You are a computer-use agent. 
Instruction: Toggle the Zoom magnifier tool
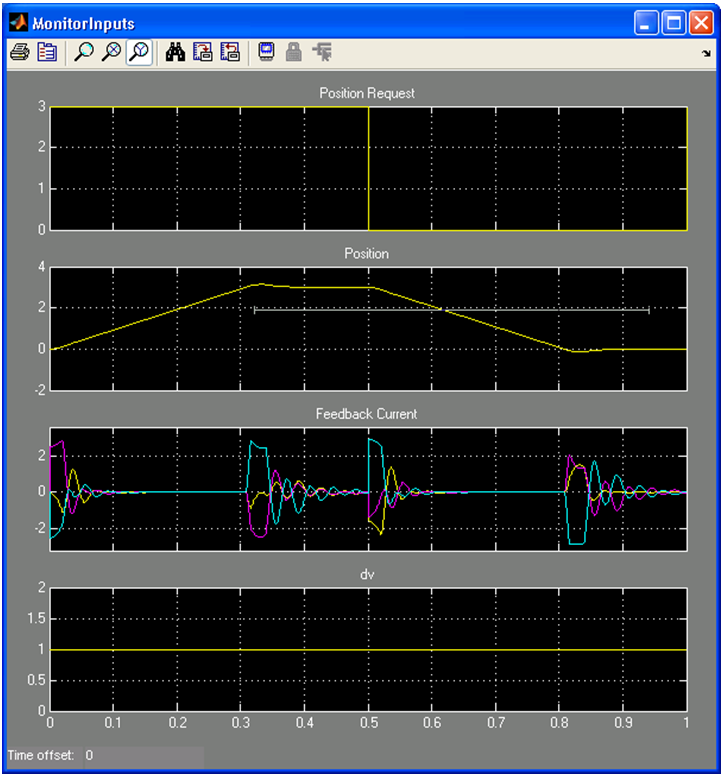[x=84, y=52]
